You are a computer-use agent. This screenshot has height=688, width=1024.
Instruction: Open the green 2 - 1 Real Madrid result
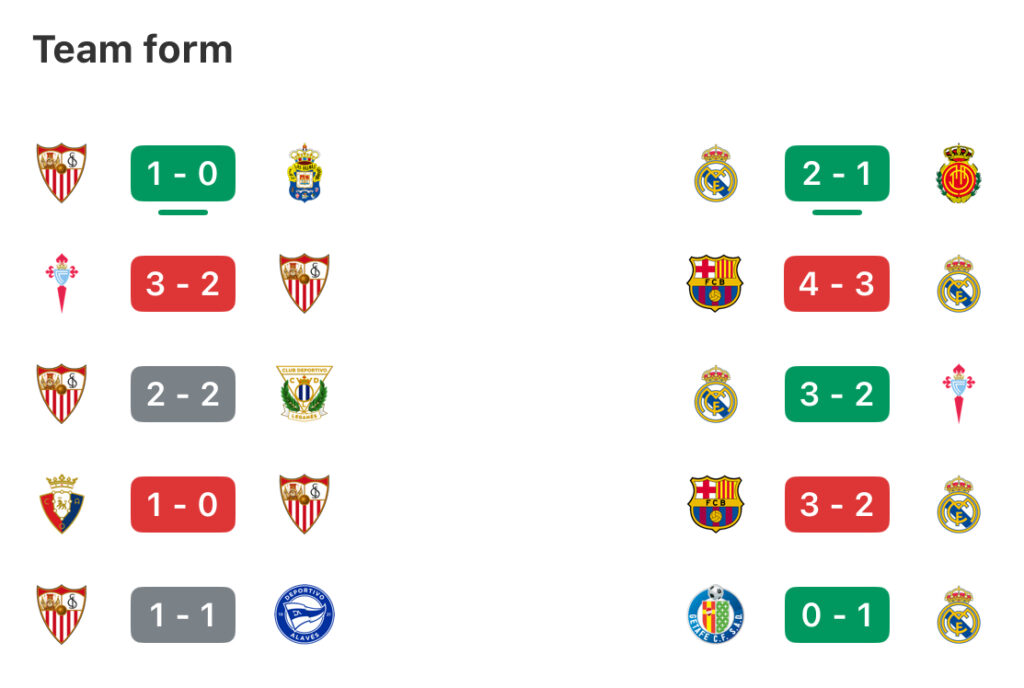837,173
